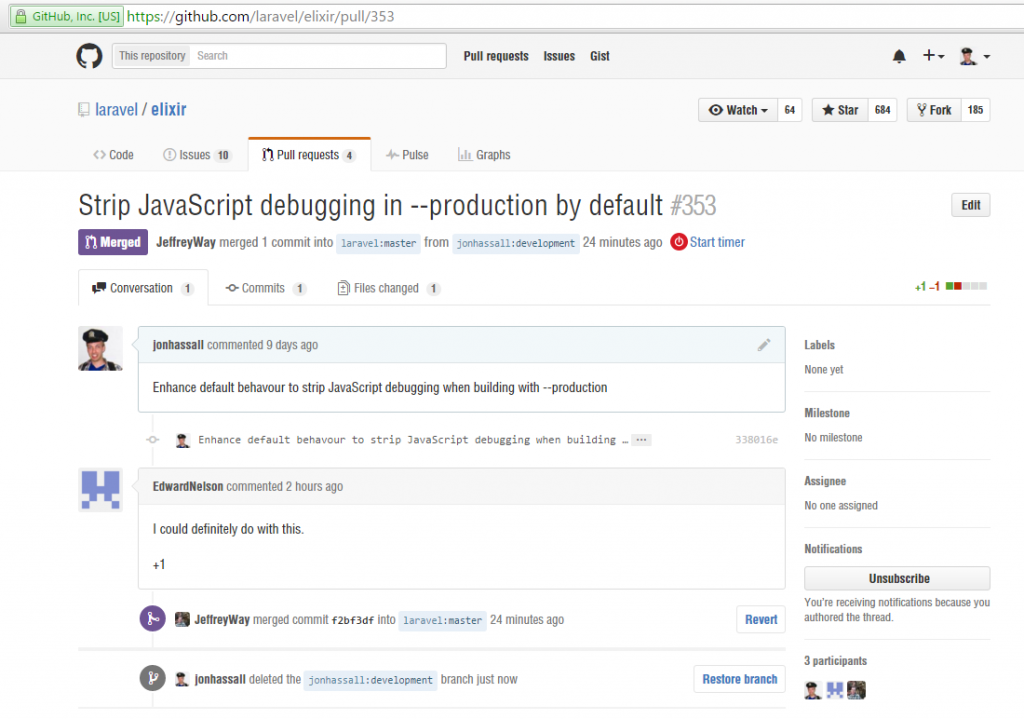Image resolution: width=1024 pixels, height=719 pixels.
Task: Click the small avatar beside the commit message
Action: click(x=183, y=440)
